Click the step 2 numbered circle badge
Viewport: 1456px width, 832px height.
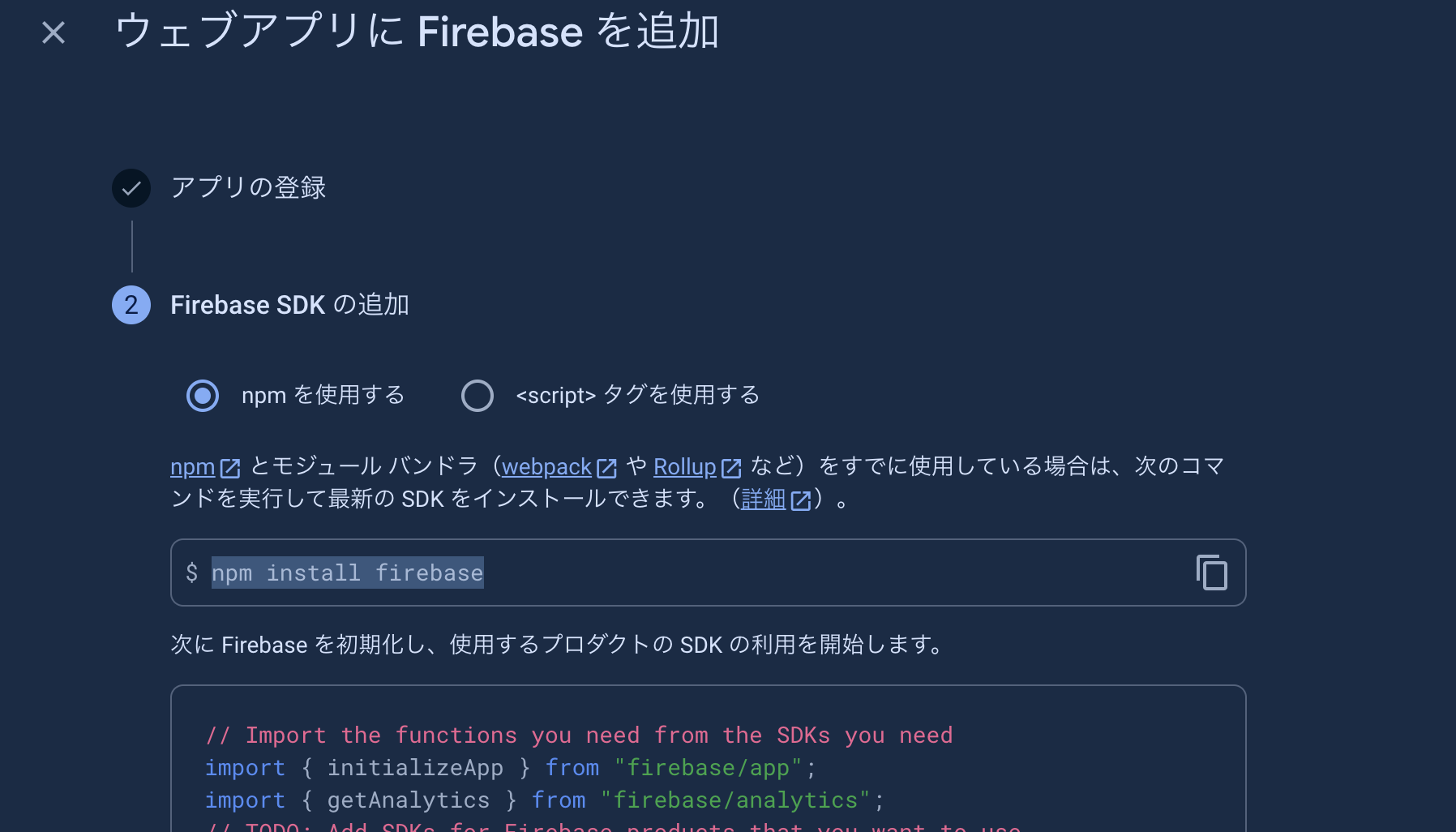click(x=131, y=305)
